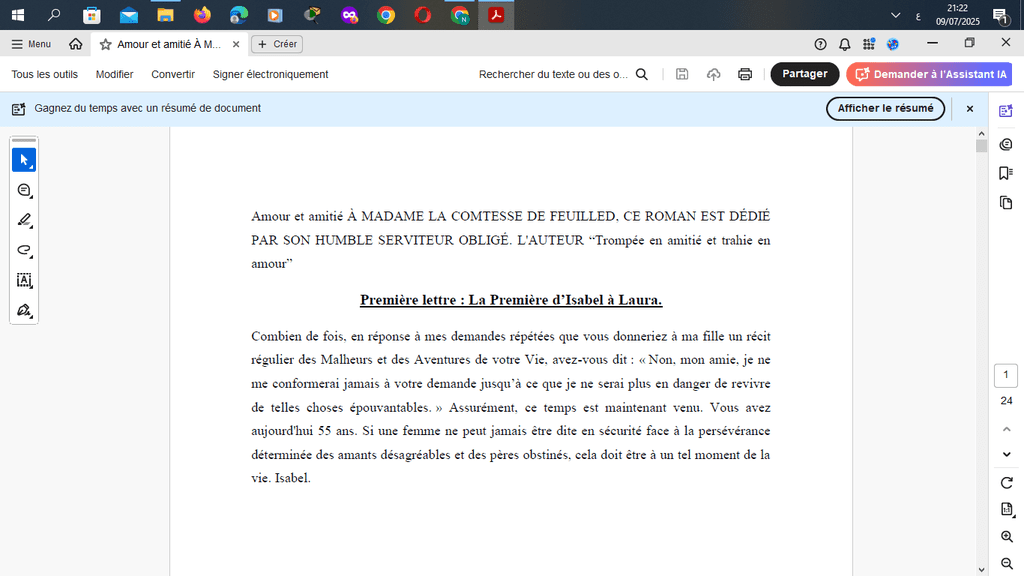Switch to the Amour et amitié tab
This screenshot has width=1024, height=576.
click(169, 44)
